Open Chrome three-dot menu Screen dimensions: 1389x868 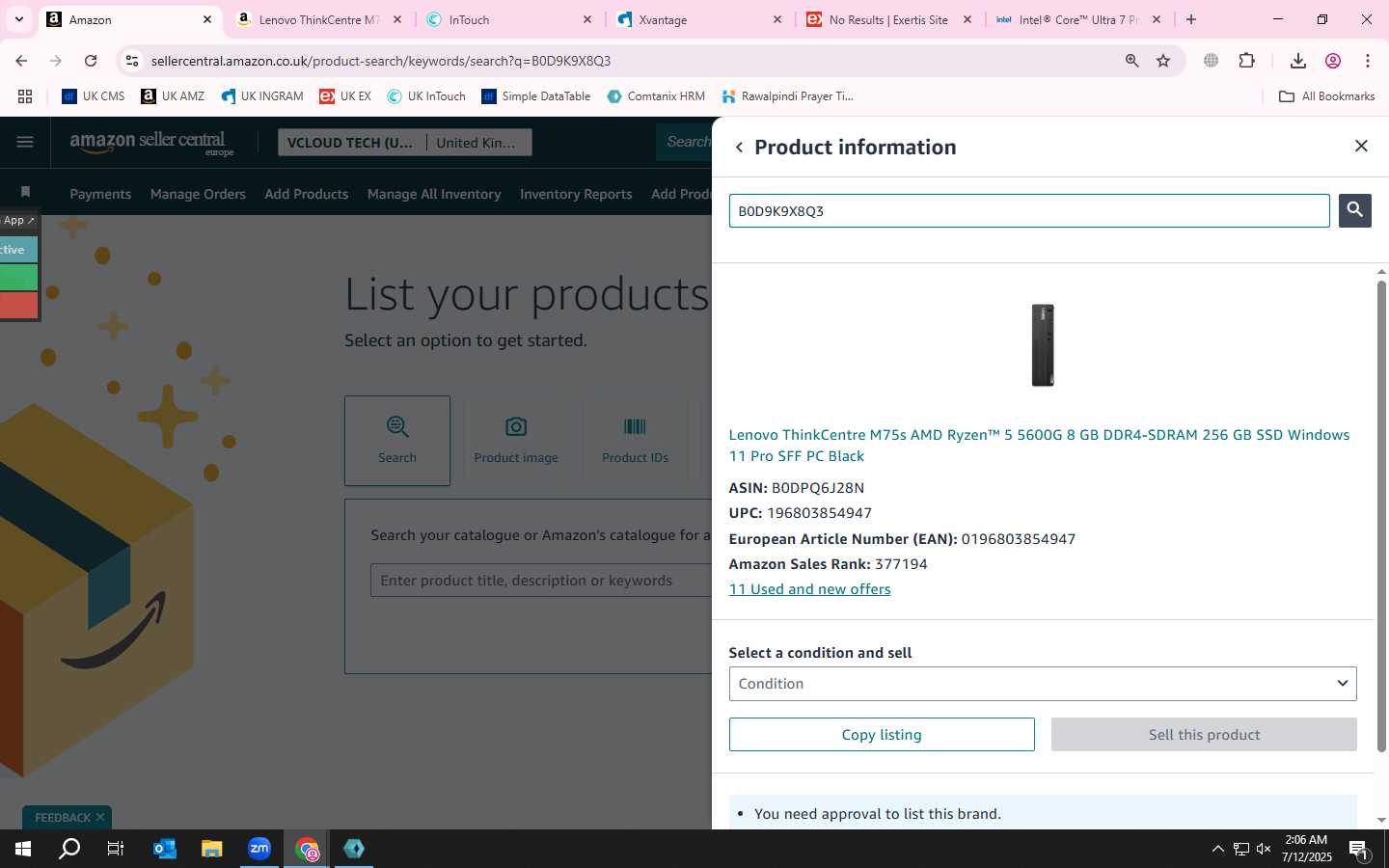tap(1368, 61)
